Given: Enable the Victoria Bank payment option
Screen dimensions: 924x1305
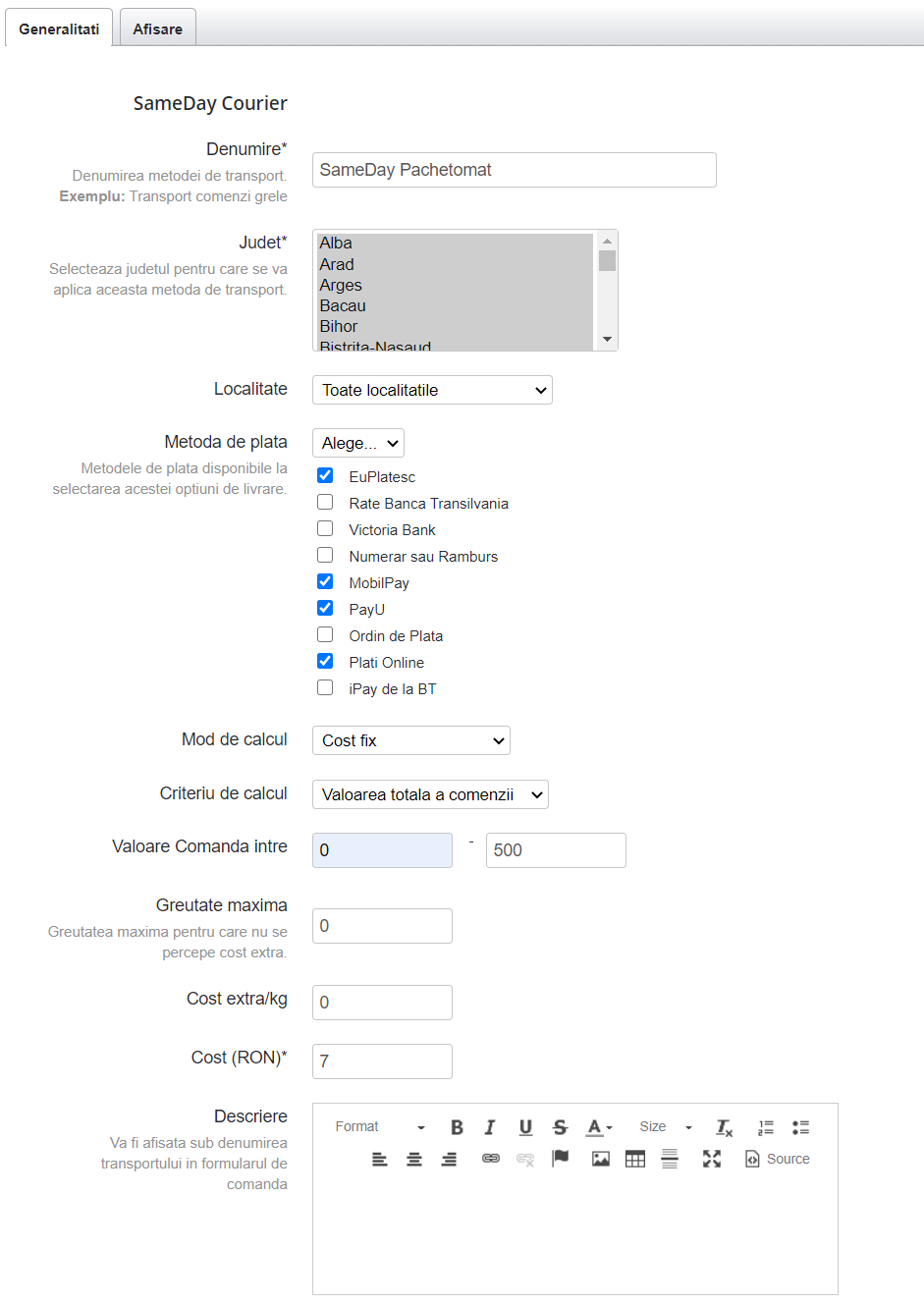Looking at the screenshot, I should click(325, 529).
